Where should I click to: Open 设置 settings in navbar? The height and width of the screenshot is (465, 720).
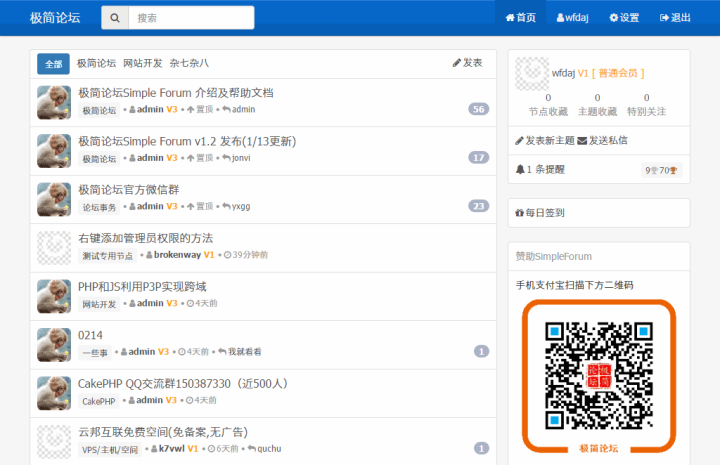click(x=624, y=18)
